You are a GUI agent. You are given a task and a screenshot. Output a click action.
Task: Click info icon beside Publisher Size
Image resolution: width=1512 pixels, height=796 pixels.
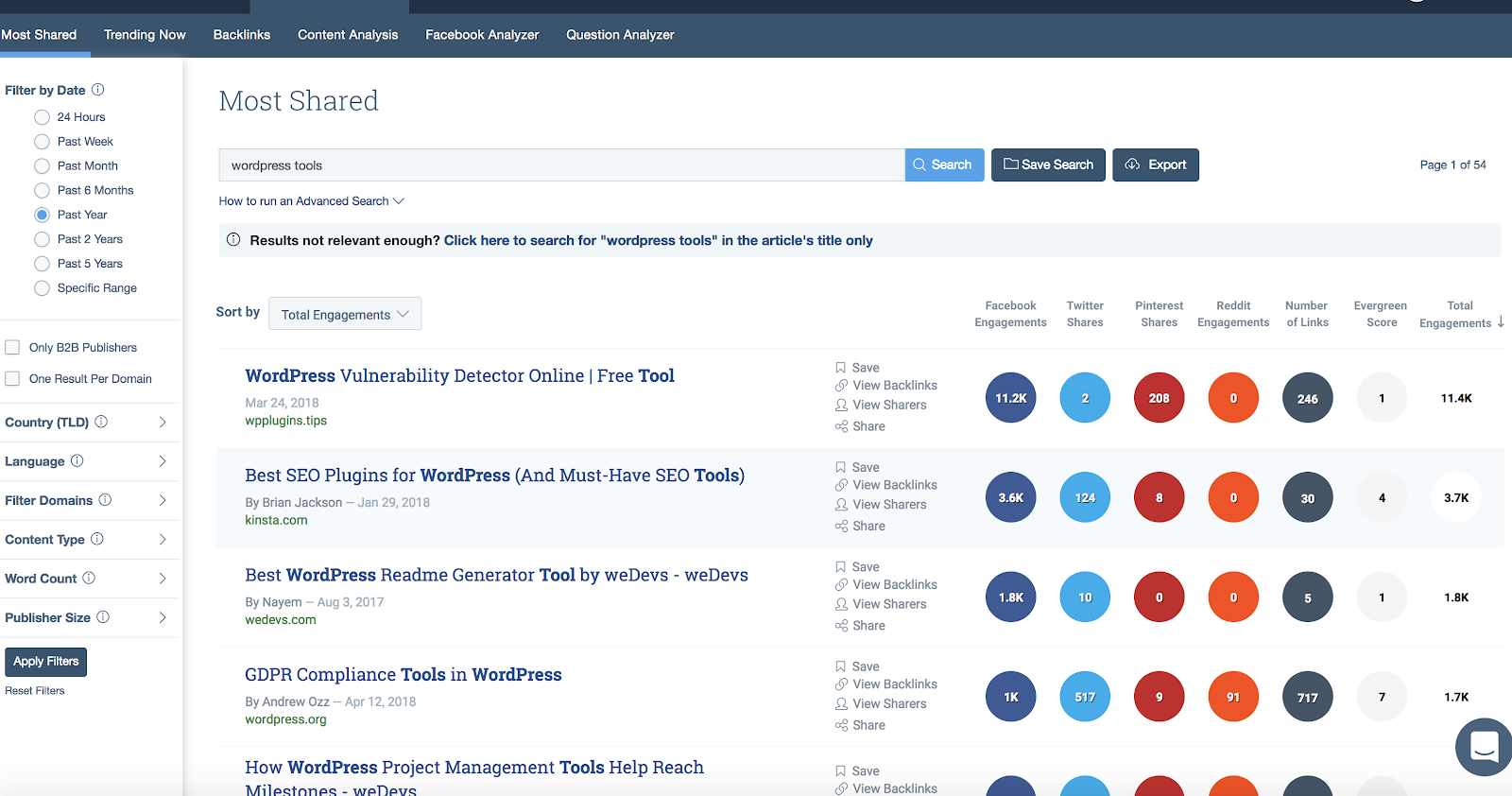click(x=103, y=617)
